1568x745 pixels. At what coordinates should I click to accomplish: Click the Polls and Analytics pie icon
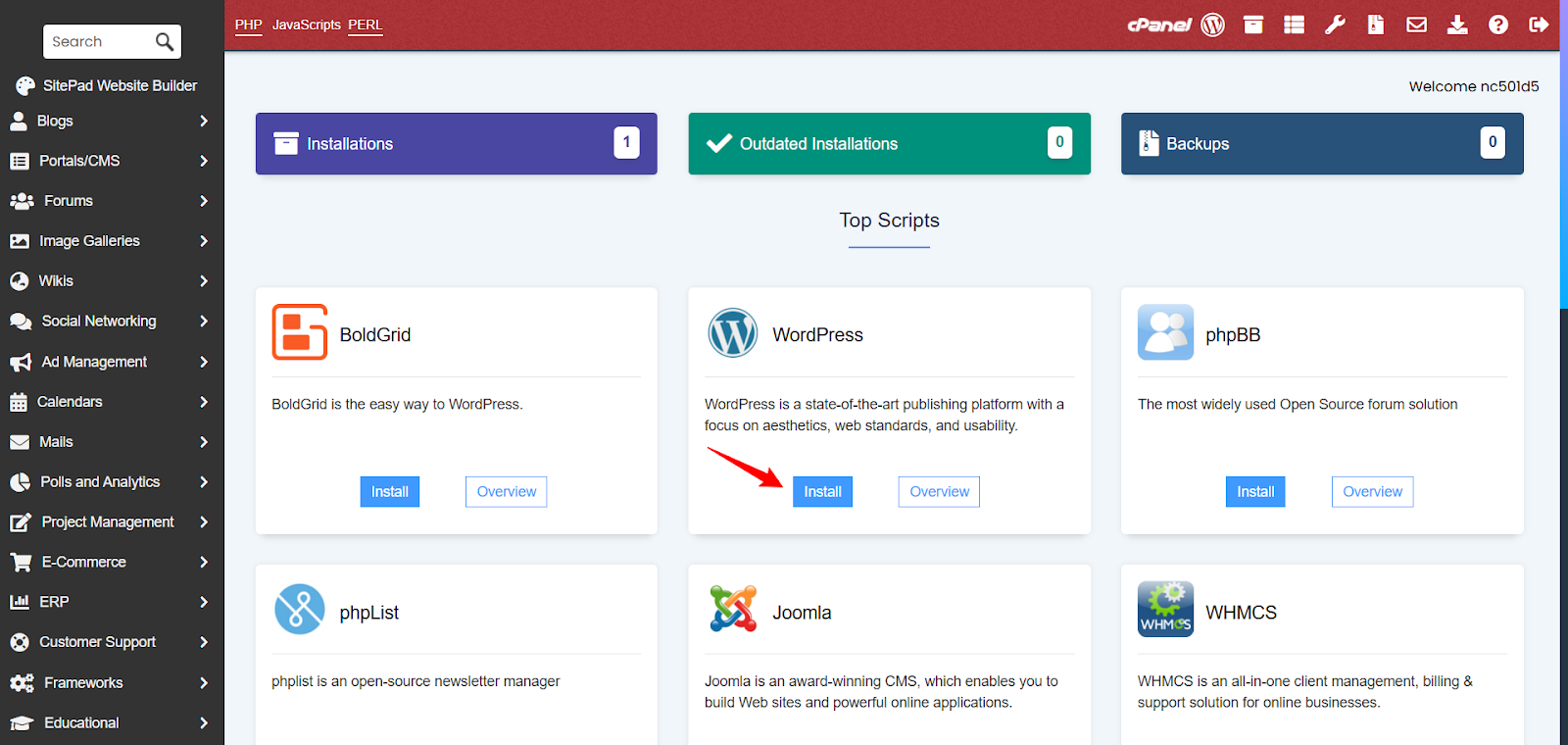20,482
